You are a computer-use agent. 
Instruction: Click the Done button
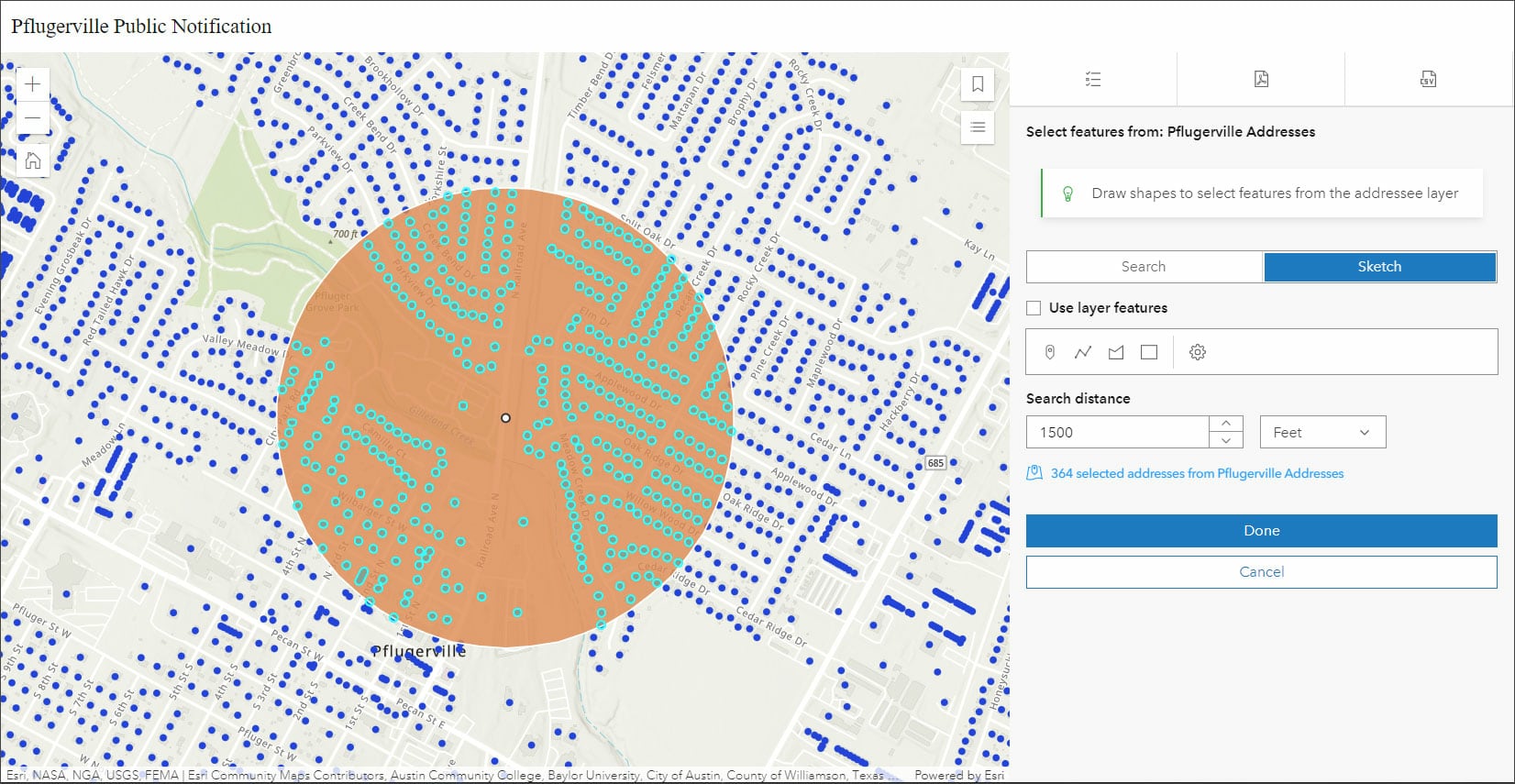tap(1261, 531)
